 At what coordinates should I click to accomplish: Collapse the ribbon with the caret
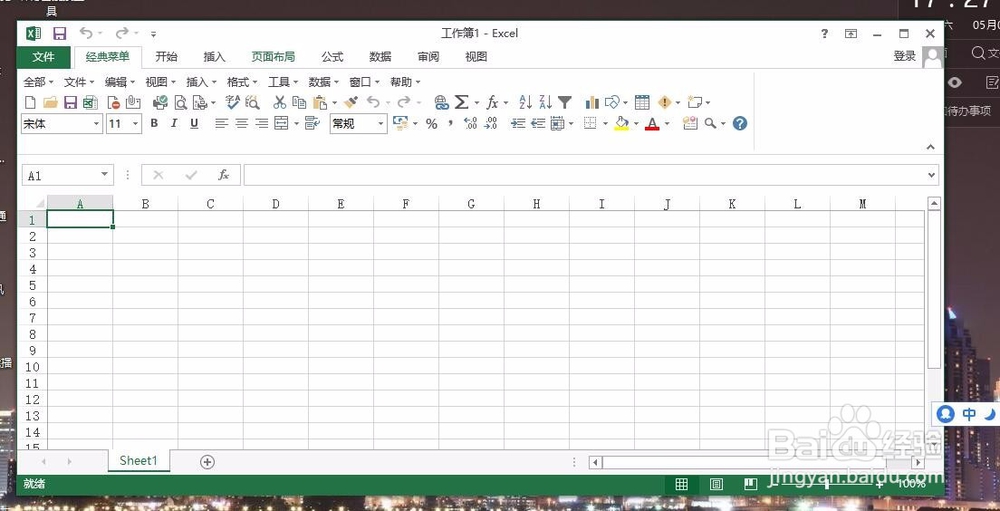click(x=930, y=147)
